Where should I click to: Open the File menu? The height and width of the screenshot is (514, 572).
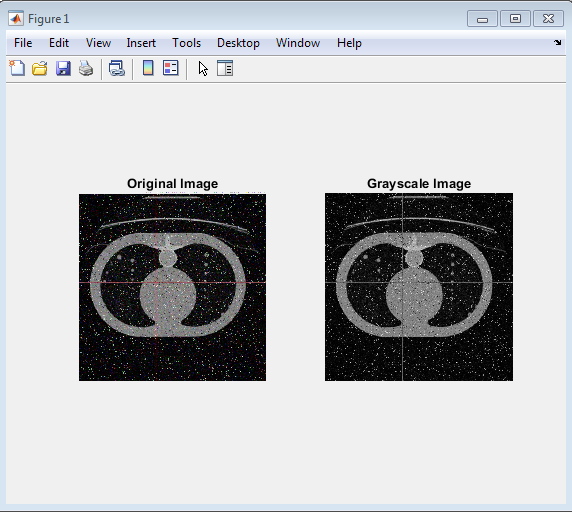pos(23,43)
